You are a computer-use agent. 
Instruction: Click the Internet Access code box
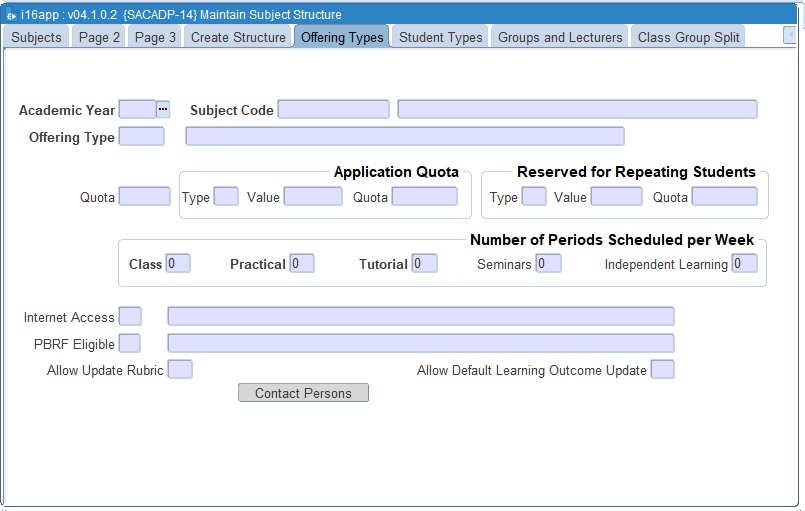coord(130,317)
